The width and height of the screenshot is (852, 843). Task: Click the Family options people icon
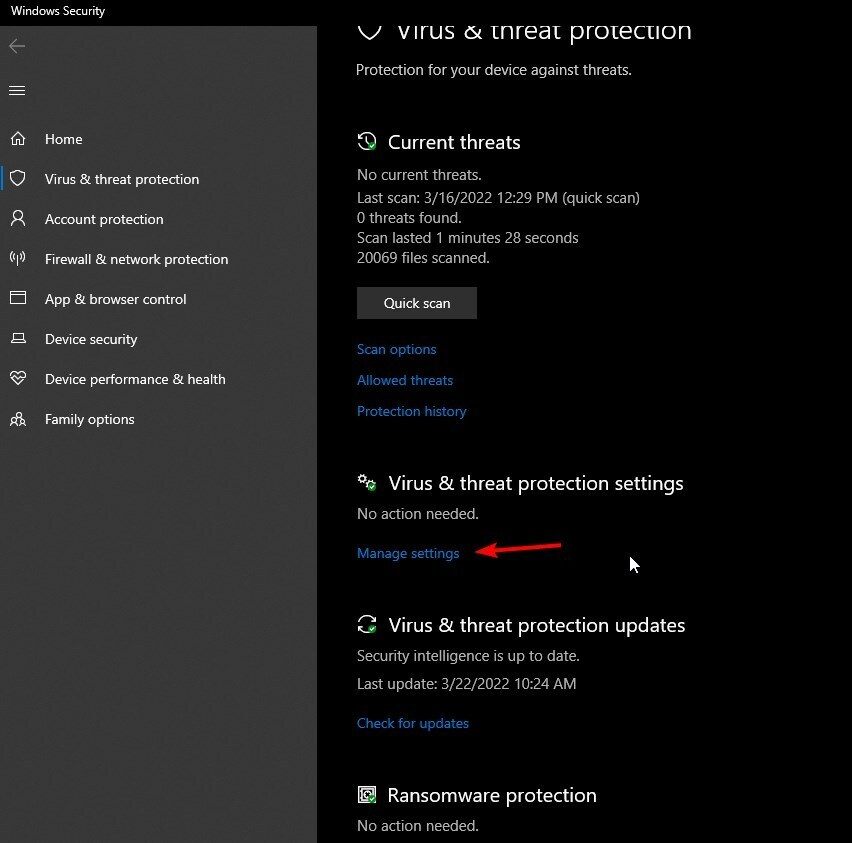tap(18, 419)
